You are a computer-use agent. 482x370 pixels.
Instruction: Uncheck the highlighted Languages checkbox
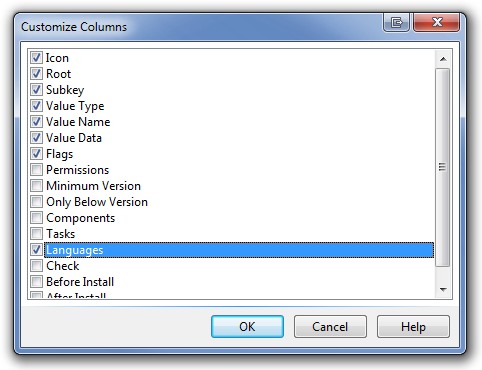tap(36, 250)
